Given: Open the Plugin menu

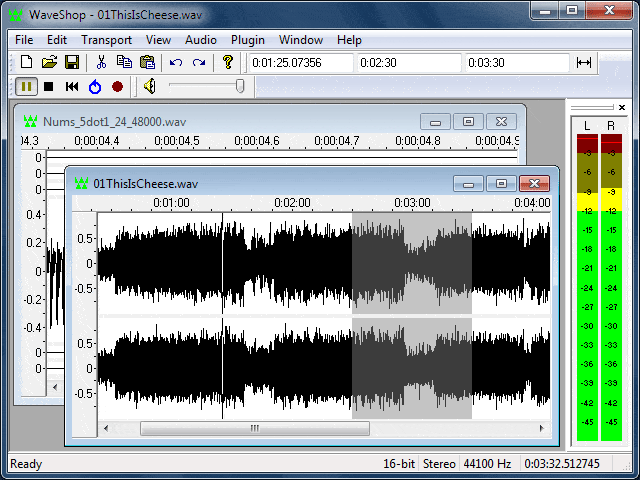Looking at the screenshot, I should (248, 40).
